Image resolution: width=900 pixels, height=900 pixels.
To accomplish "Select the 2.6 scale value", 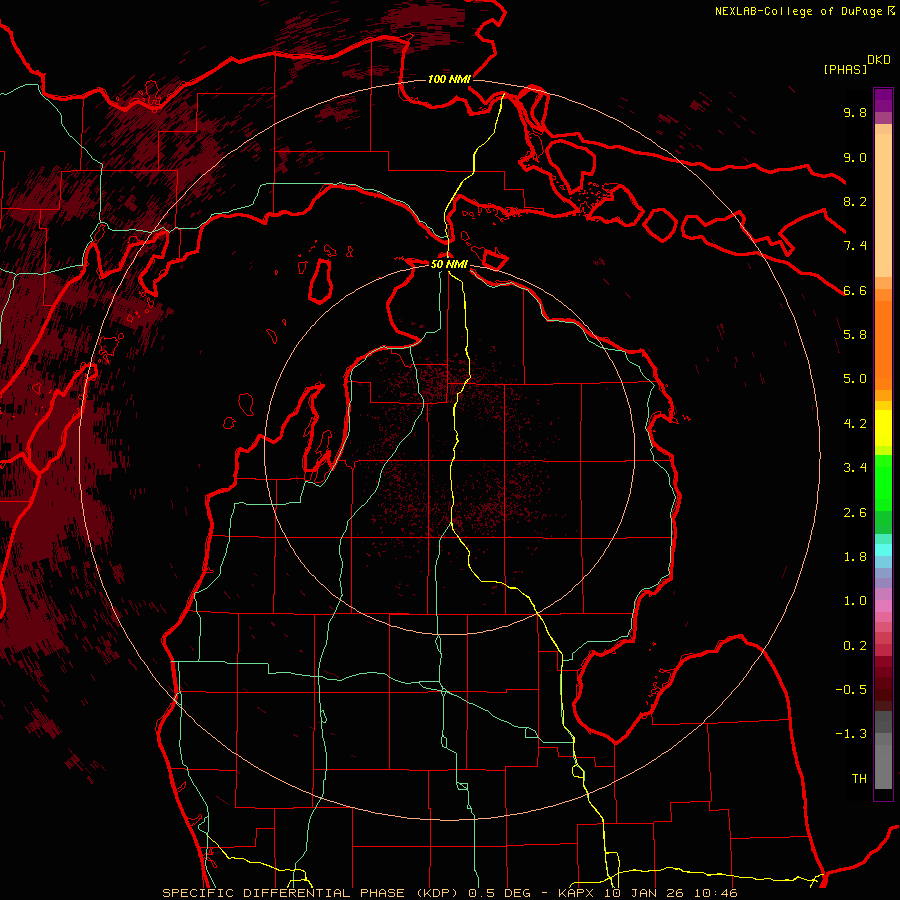I will point(855,513).
